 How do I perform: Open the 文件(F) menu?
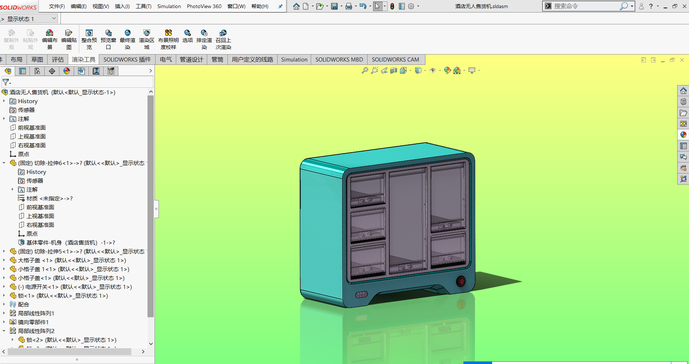[57, 7]
